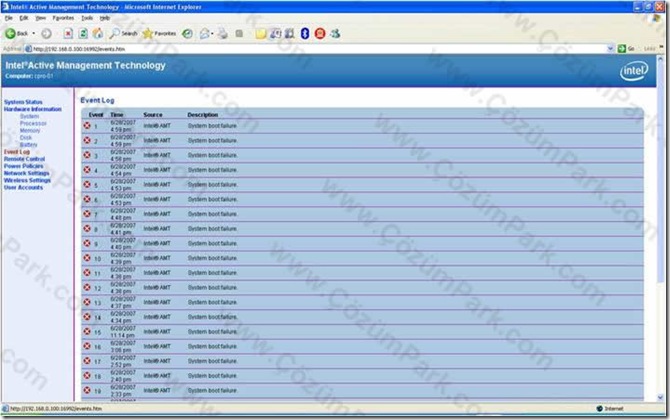Click event 3's System boot failure text
The image size is (670, 420).
click(x=212, y=155)
